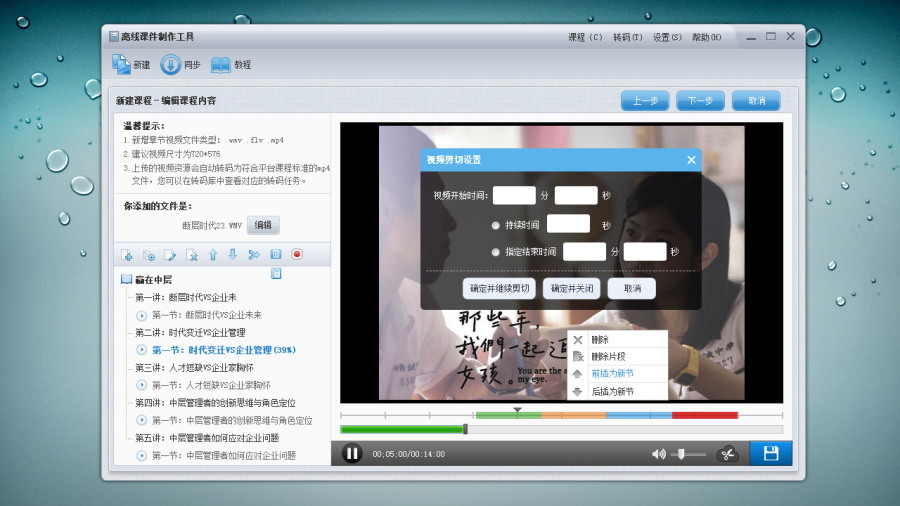Screen dimensions: 900x506
Task: Click the edit chapter pencil icon
Action: (170, 255)
